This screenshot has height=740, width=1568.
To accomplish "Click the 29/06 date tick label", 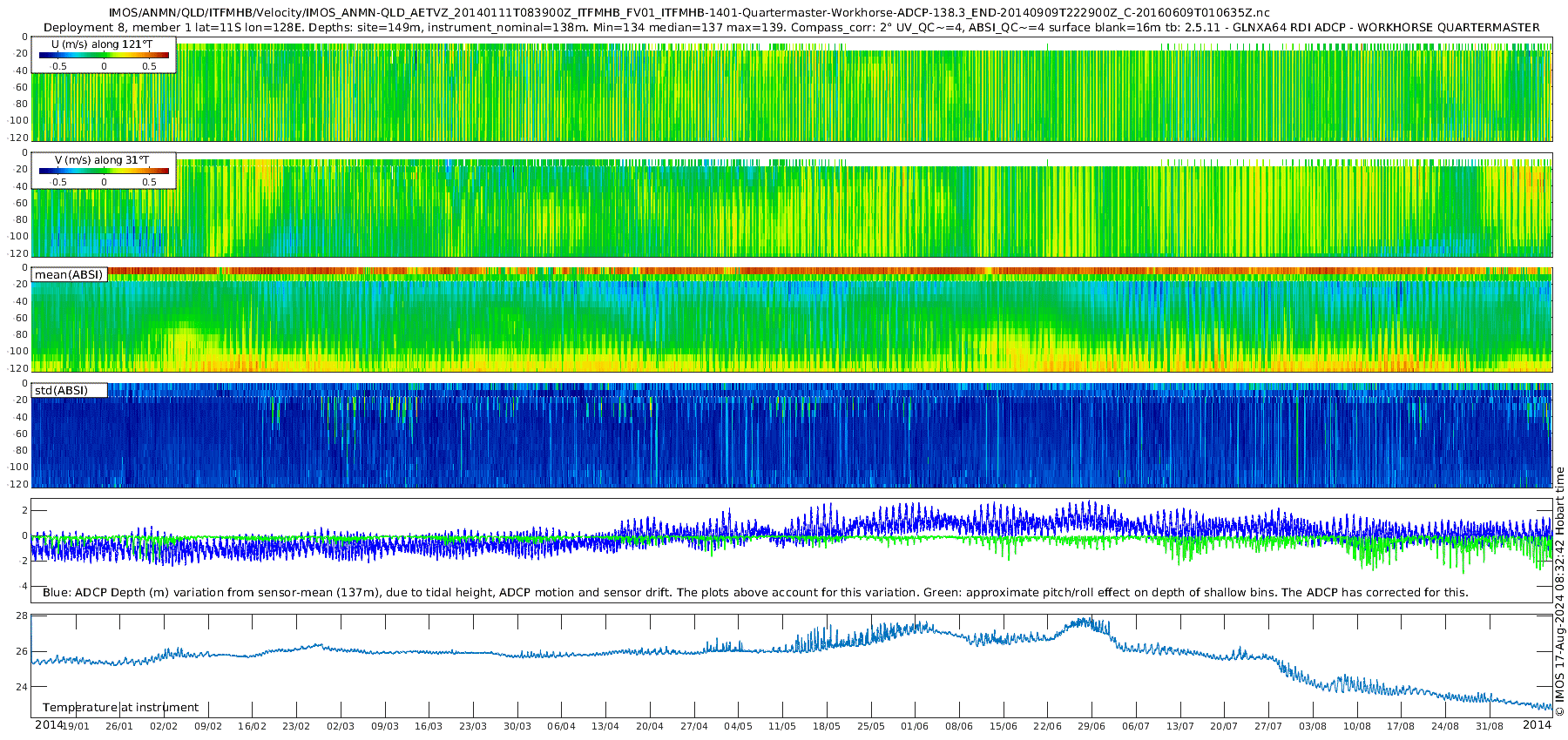I will coord(1092,727).
